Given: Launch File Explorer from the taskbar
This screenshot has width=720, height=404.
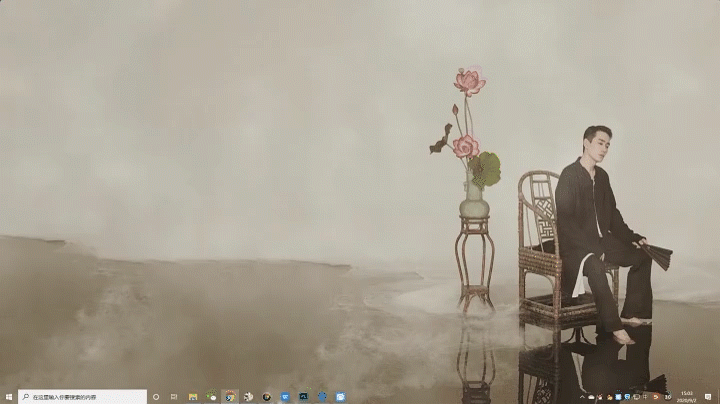Looking at the screenshot, I should click(x=193, y=397).
